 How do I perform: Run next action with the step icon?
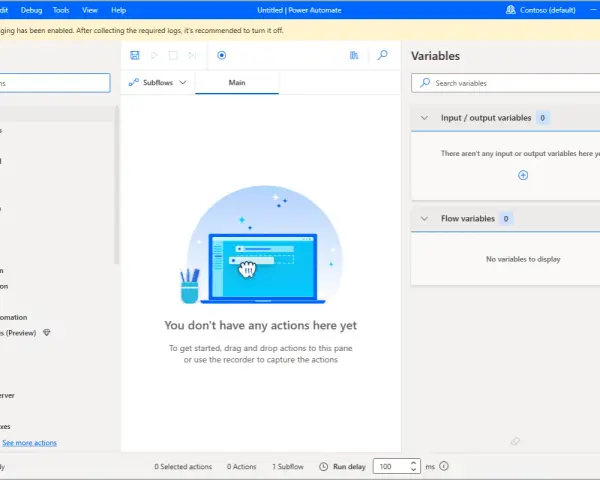tap(192, 56)
